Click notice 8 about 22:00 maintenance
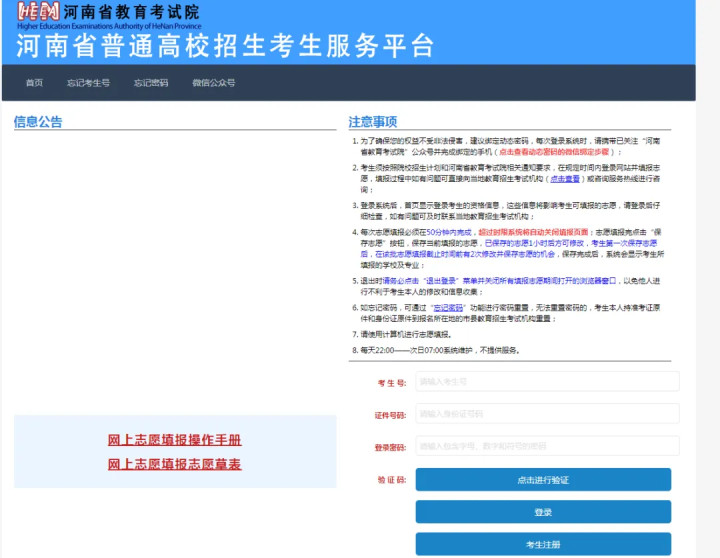Image resolution: width=720 pixels, height=558 pixels. (436, 350)
